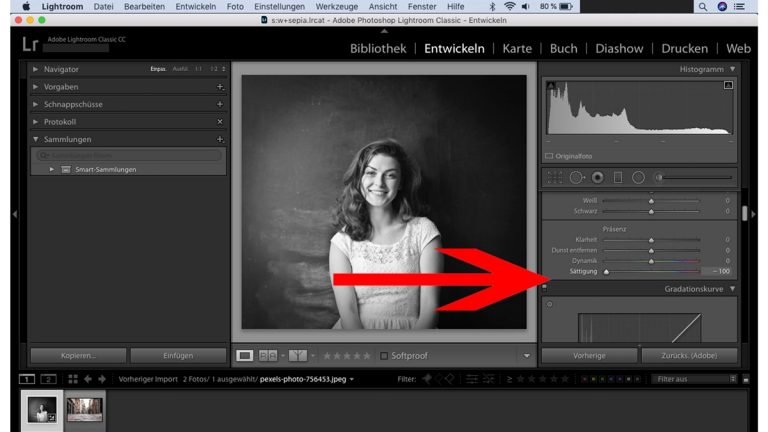Toggle the Gradationskurve panel switch

pyautogui.click(x=545, y=288)
